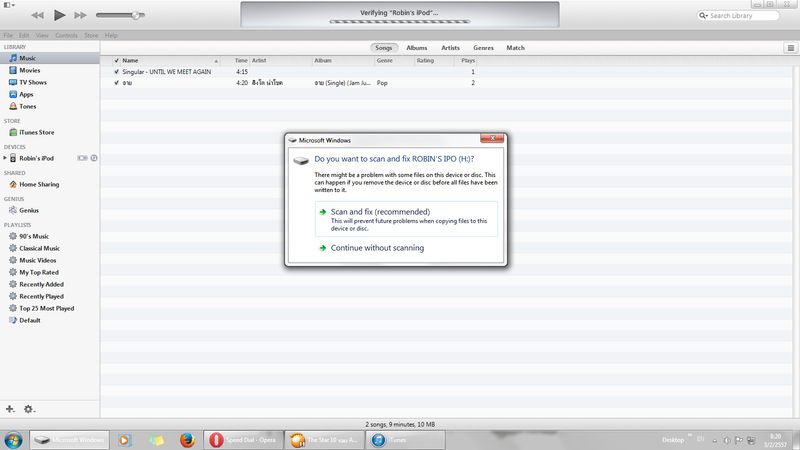Open the search options magnifier dropdown
The height and width of the screenshot is (450, 800).
click(x=703, y=16)
